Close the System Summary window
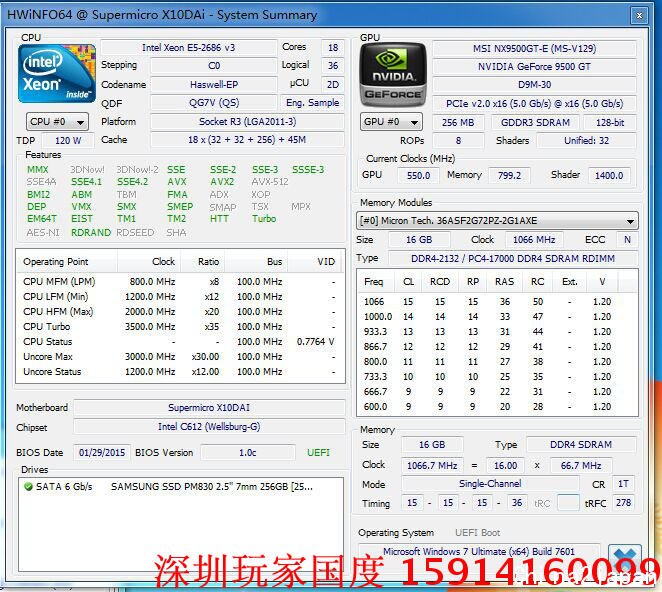Screen dimensions: 662x592 639,16
